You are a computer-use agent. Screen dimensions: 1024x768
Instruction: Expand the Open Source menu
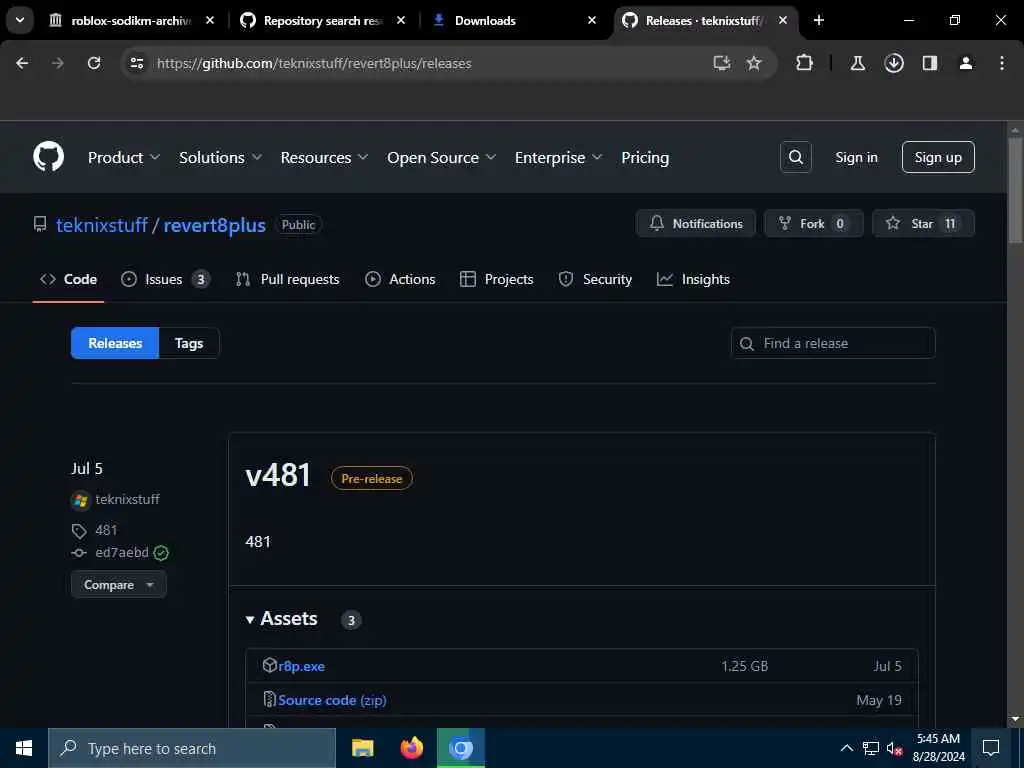pos(441,157)
